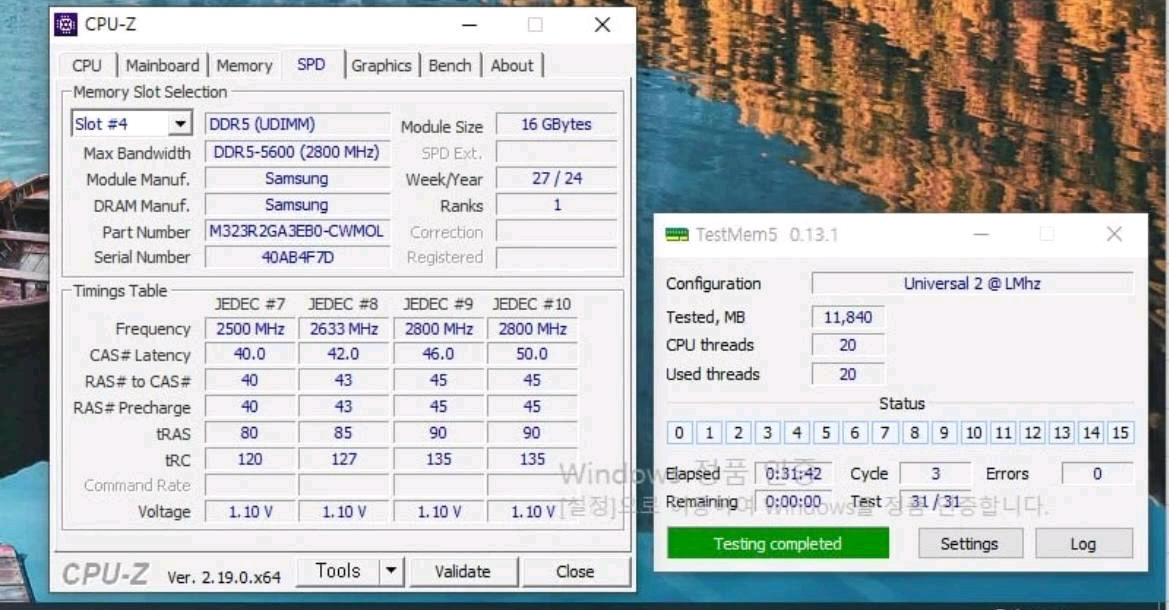Switch to the CPU tab
The width and height of the screenshot is (1169, 610).
click(x=86, y=66)
